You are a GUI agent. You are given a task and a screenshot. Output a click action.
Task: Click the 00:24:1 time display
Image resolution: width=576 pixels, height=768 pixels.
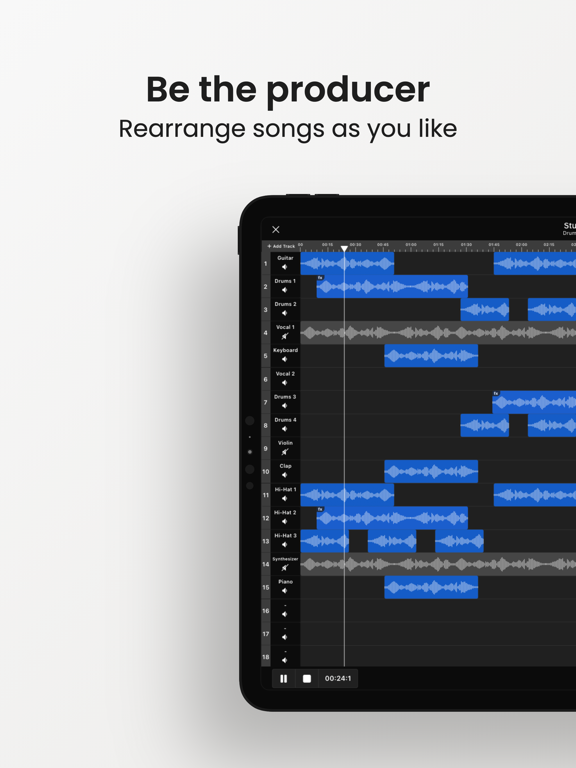[x=338, y=678]
